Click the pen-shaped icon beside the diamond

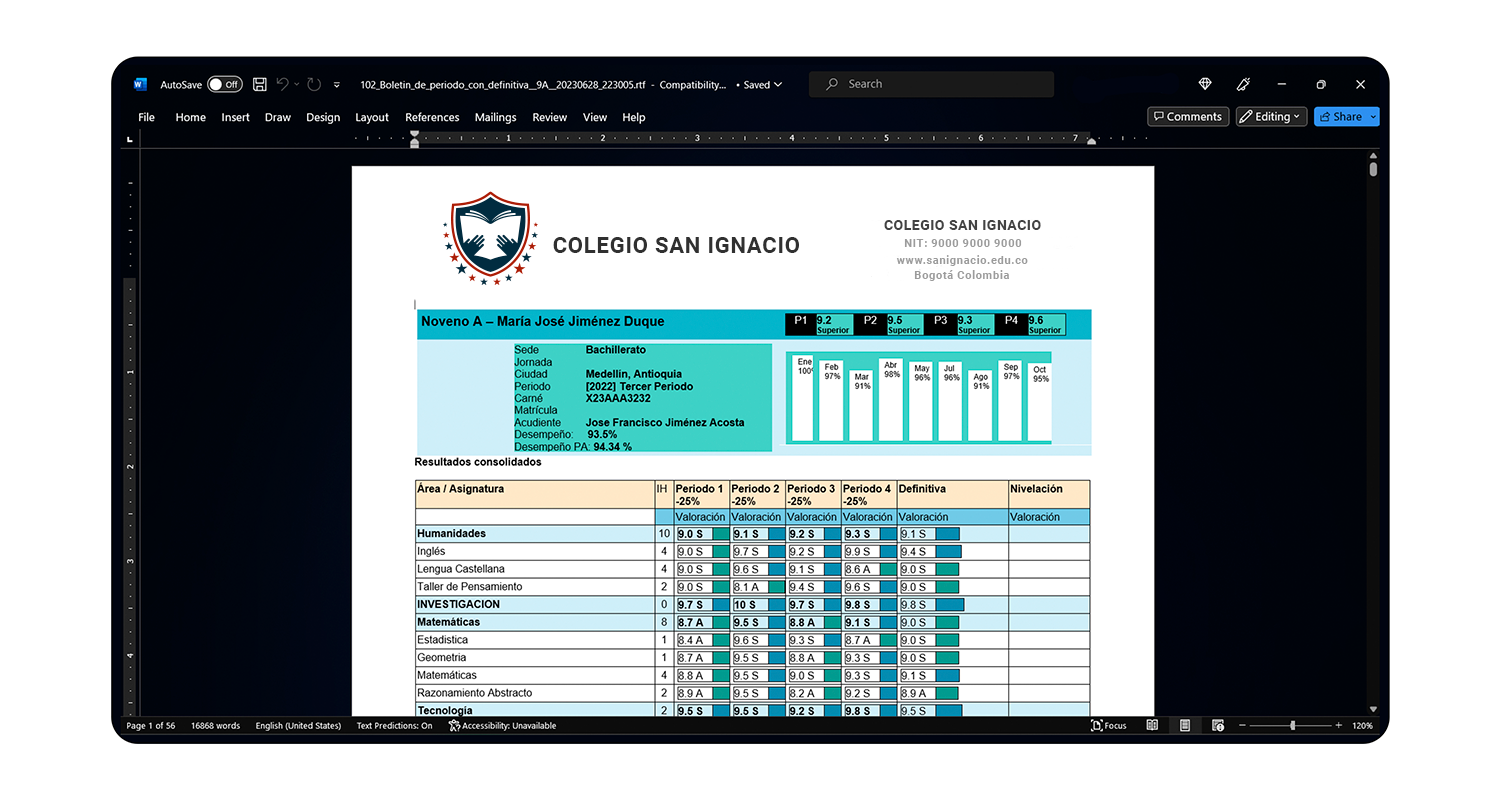[x=1243, y=85]
